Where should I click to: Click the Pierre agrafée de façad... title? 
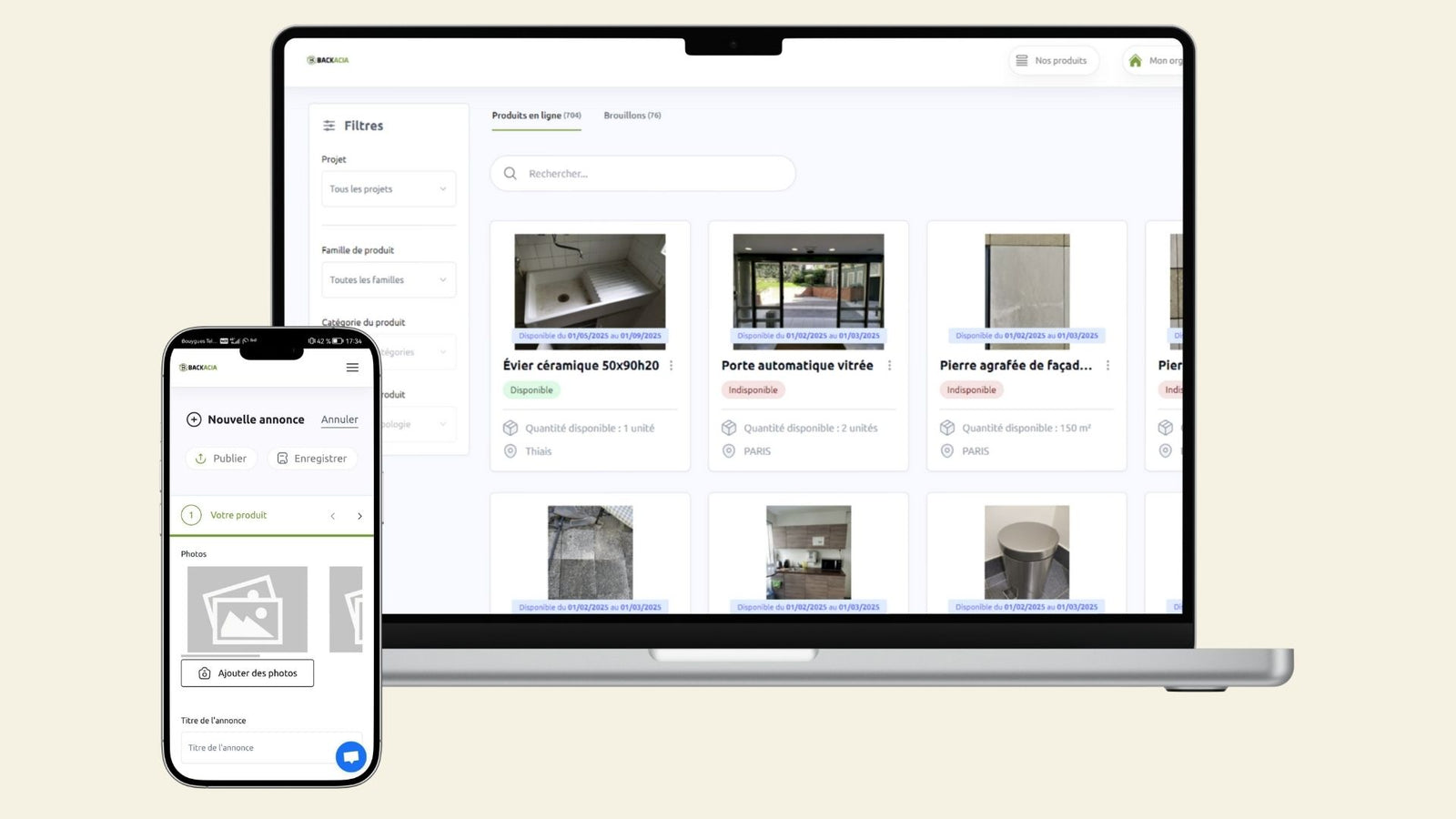[x=1016, y=366]
